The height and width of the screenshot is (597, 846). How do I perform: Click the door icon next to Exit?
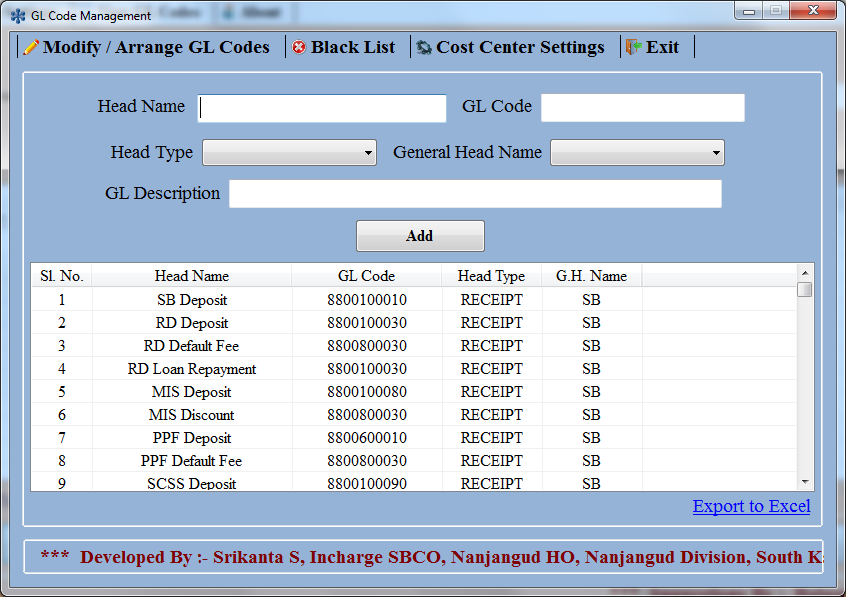pos(635,46)
